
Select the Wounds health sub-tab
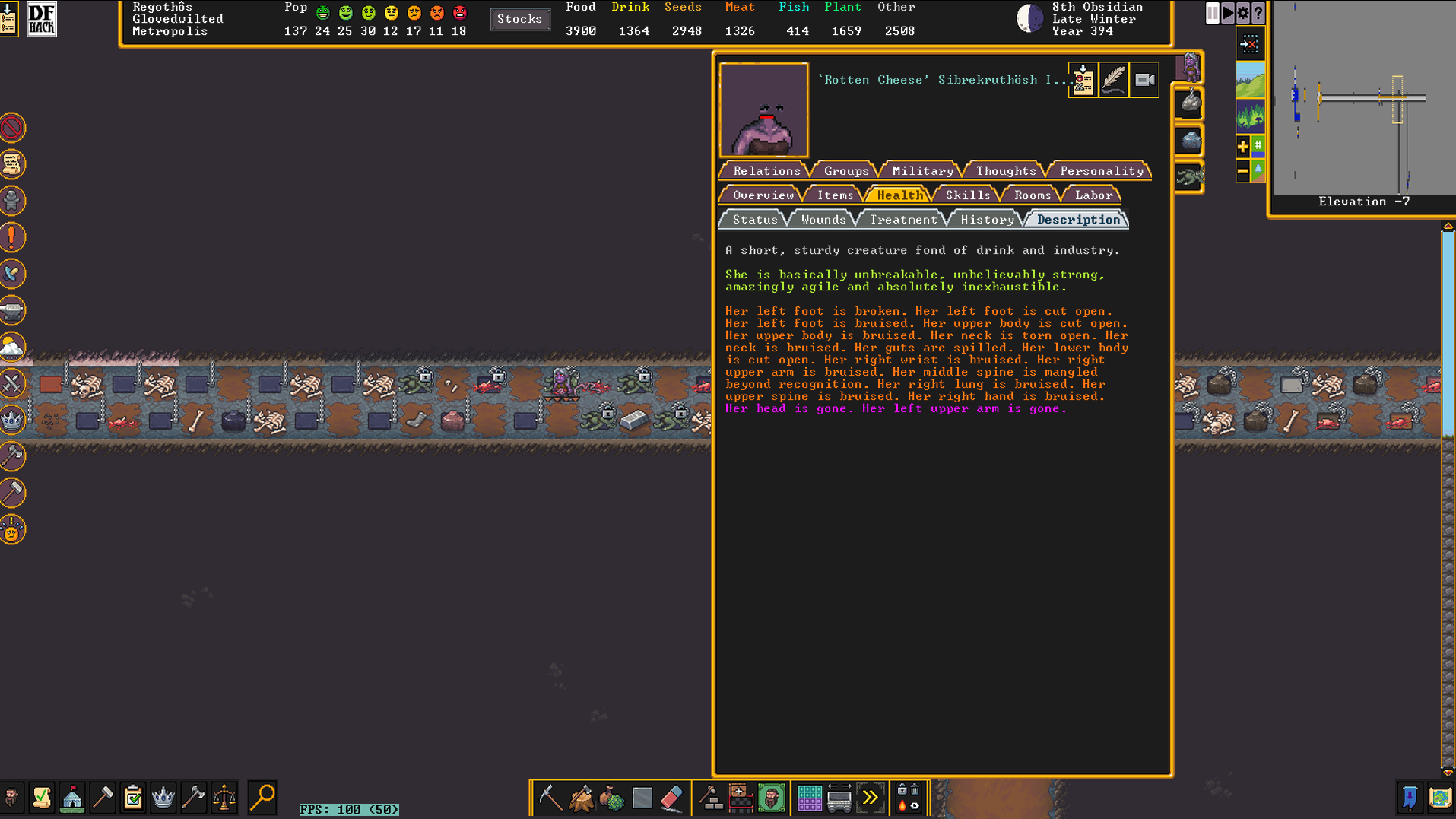[x=823, y=220]
